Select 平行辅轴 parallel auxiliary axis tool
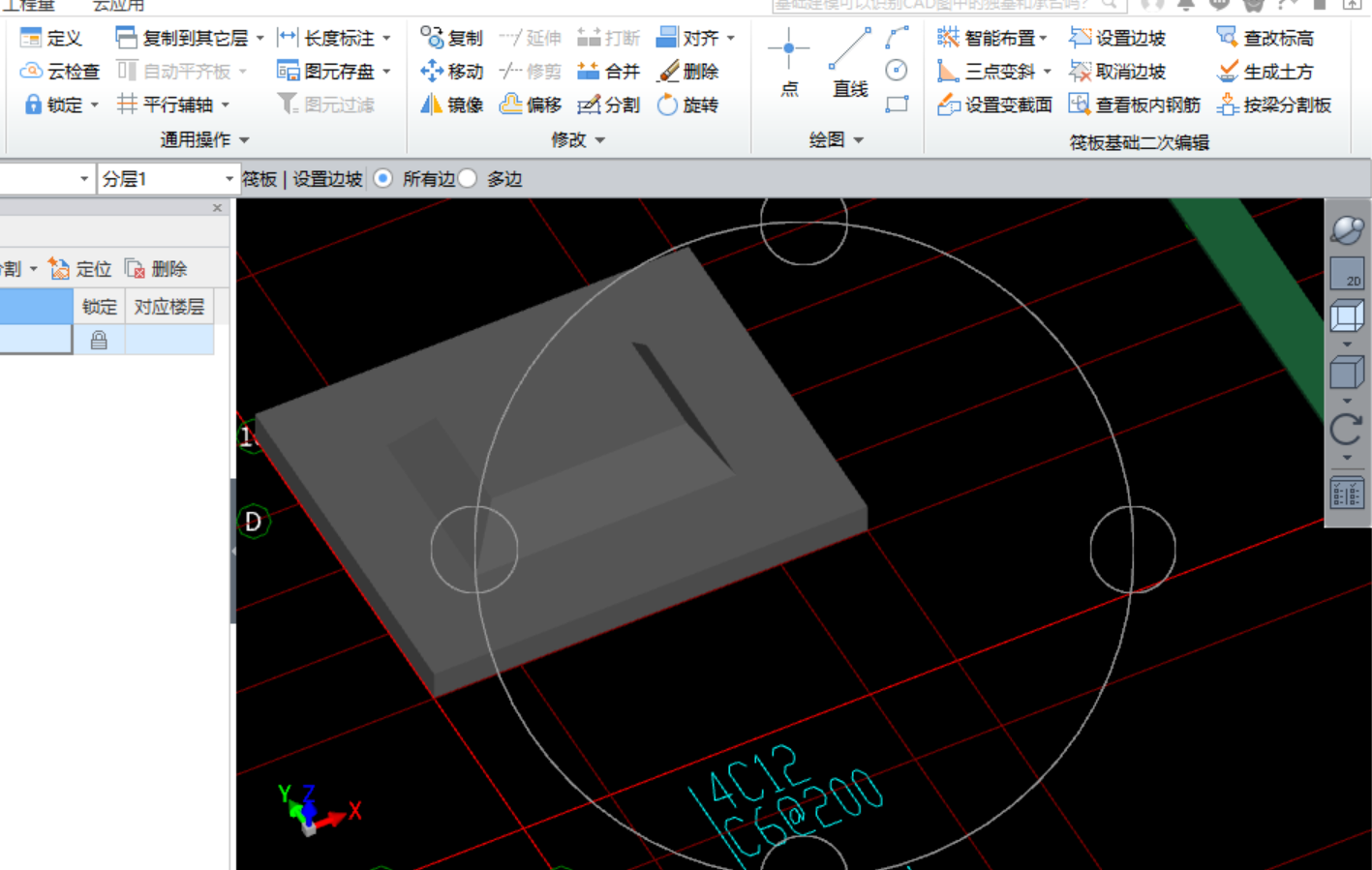This screenshot has width=1372, height=870. click(165, 104)
